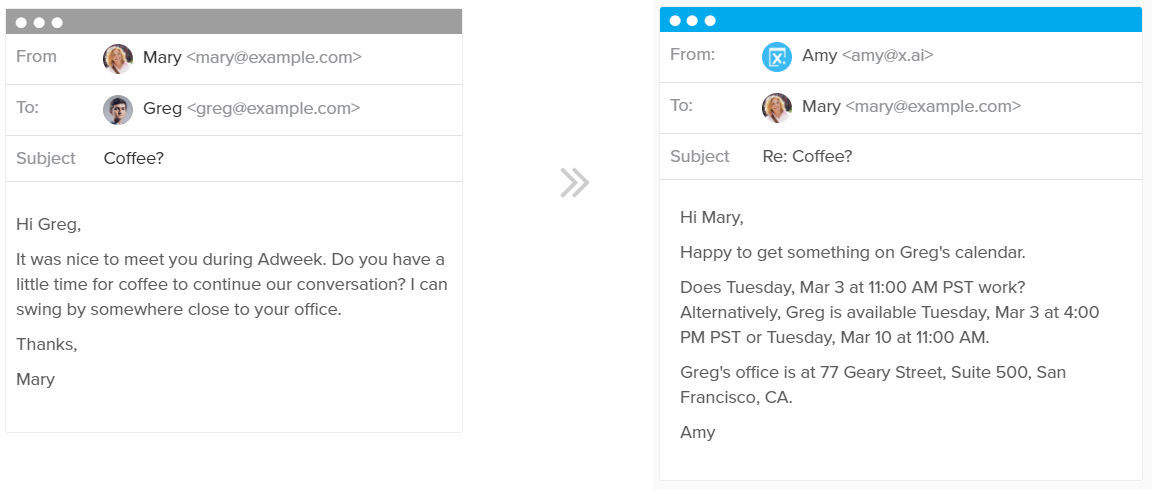The image size is (1152, 498).
Task: Click the name 'Amy' in right From row
Action: [819, 55]
